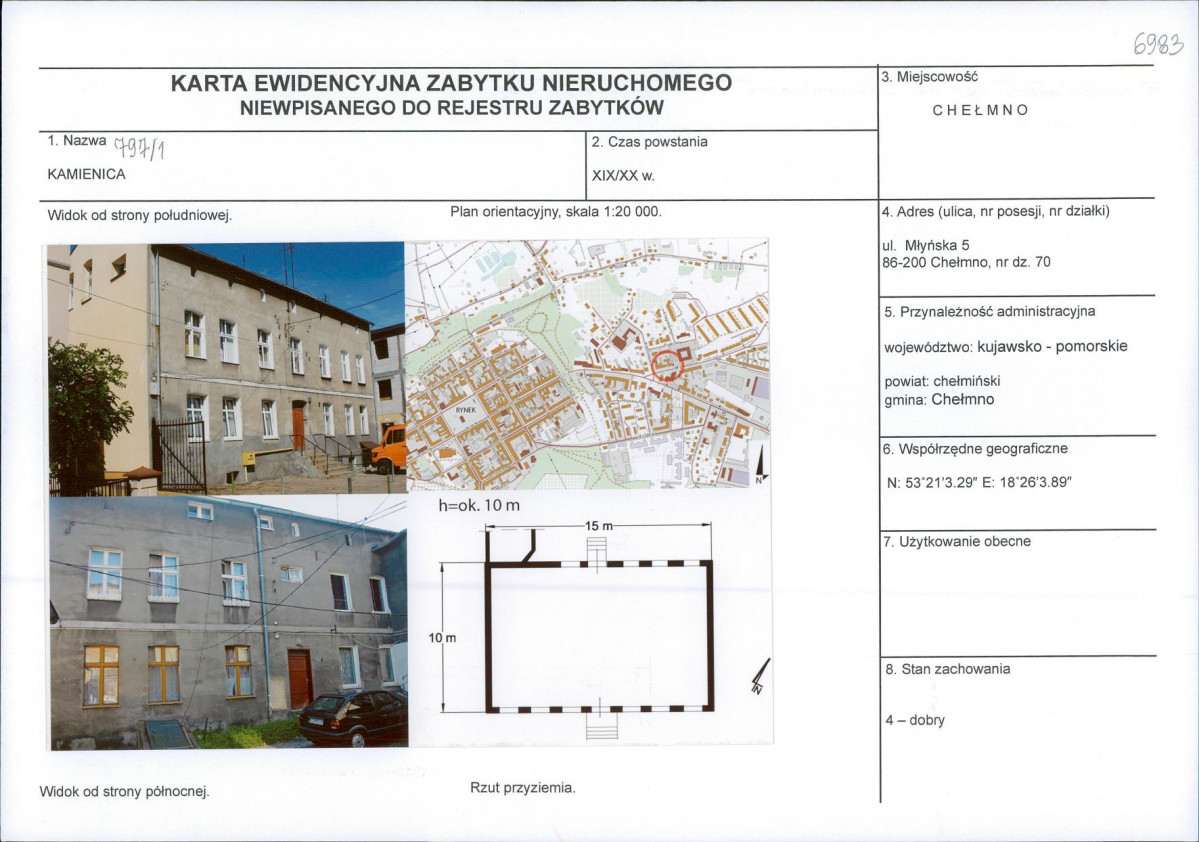Screen dimensions: 1199x842
Task: Click the 'Rzut przyziemia.' caption
Action: (523, 788)
